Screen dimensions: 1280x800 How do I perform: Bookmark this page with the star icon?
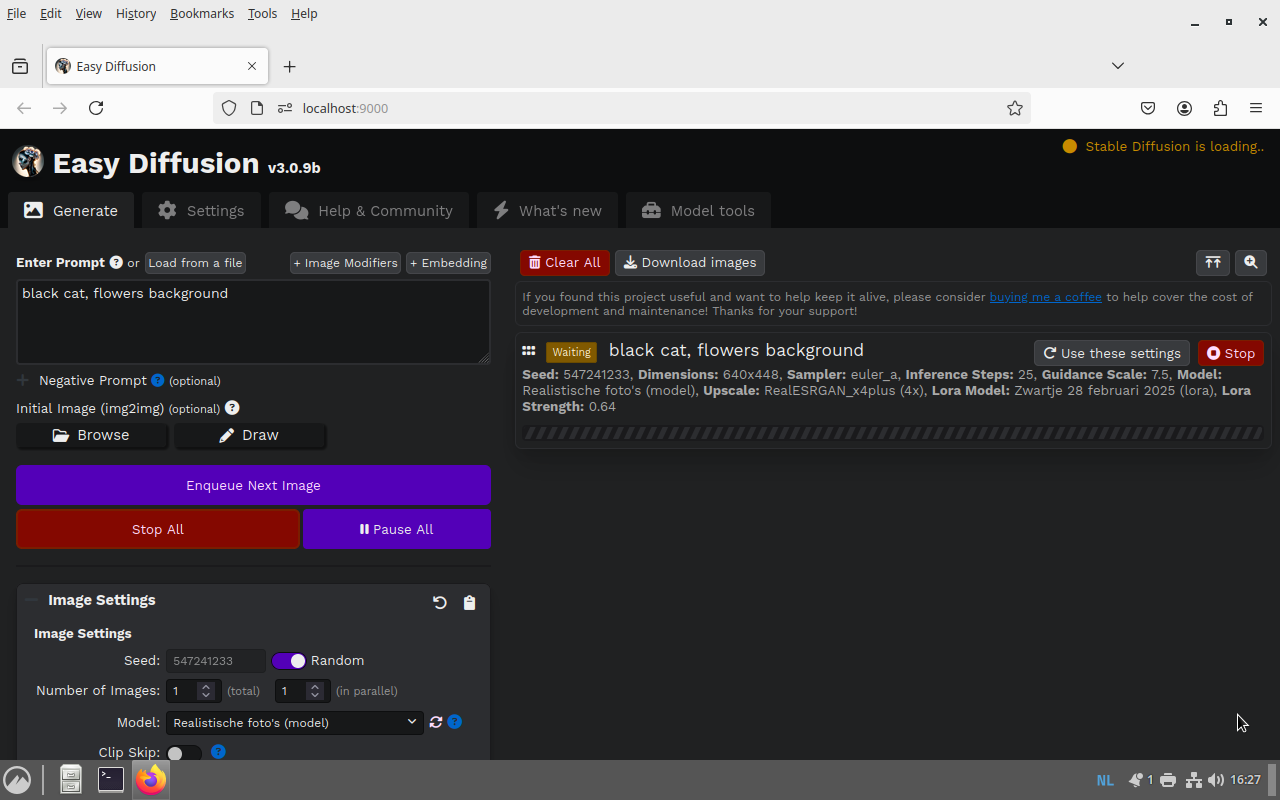pyautogui.click(x=1015, y=108)
